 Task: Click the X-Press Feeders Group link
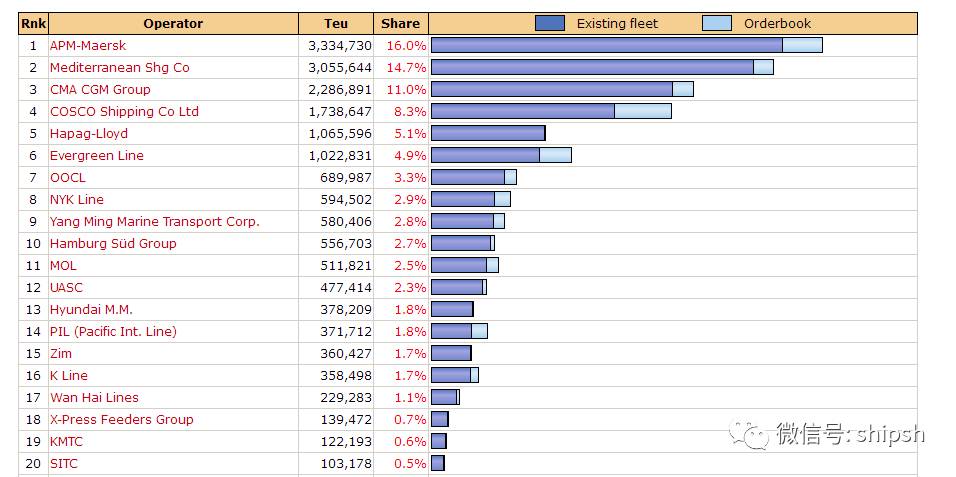coord(122,419)
